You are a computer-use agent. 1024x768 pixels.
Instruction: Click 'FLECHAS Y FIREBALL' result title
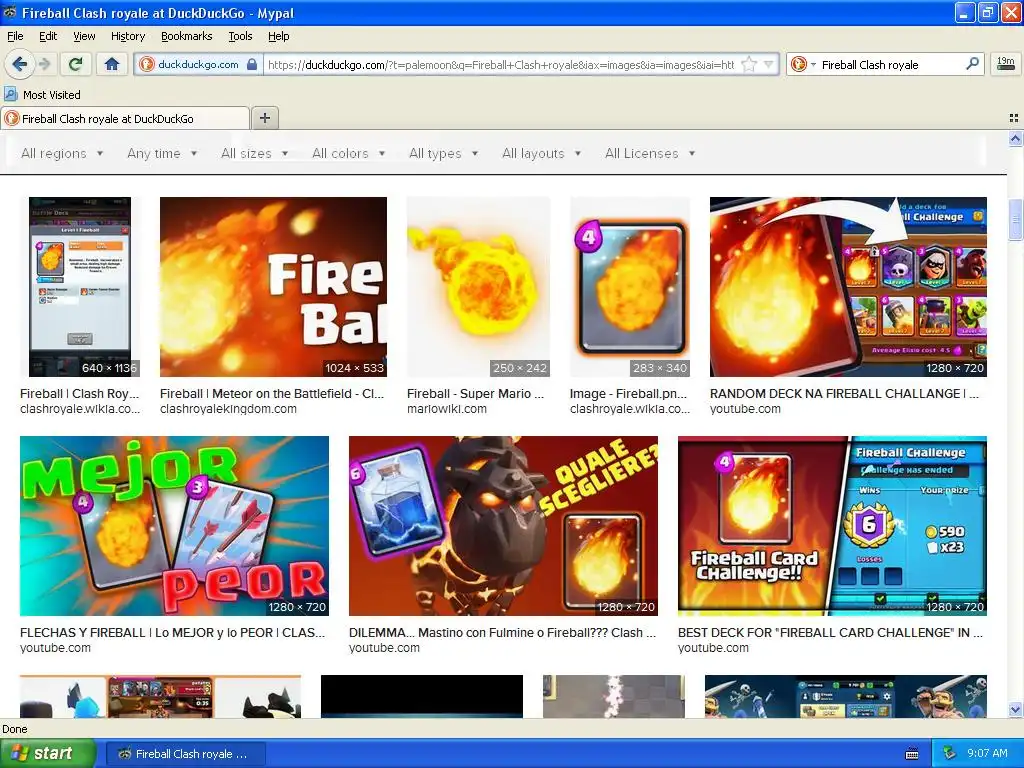172,633
